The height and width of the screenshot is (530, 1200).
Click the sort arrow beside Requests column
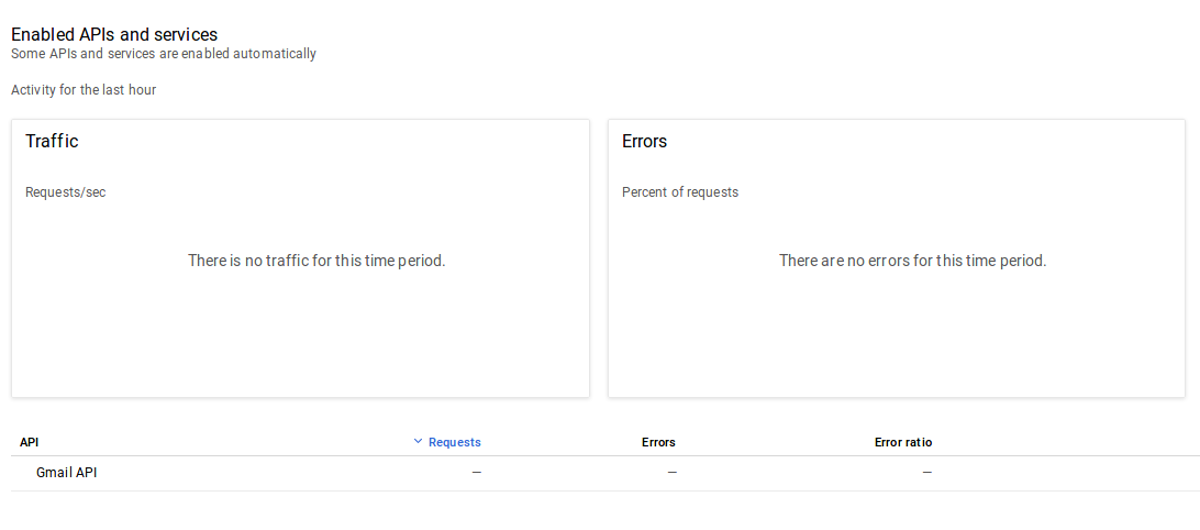(418, 442)
